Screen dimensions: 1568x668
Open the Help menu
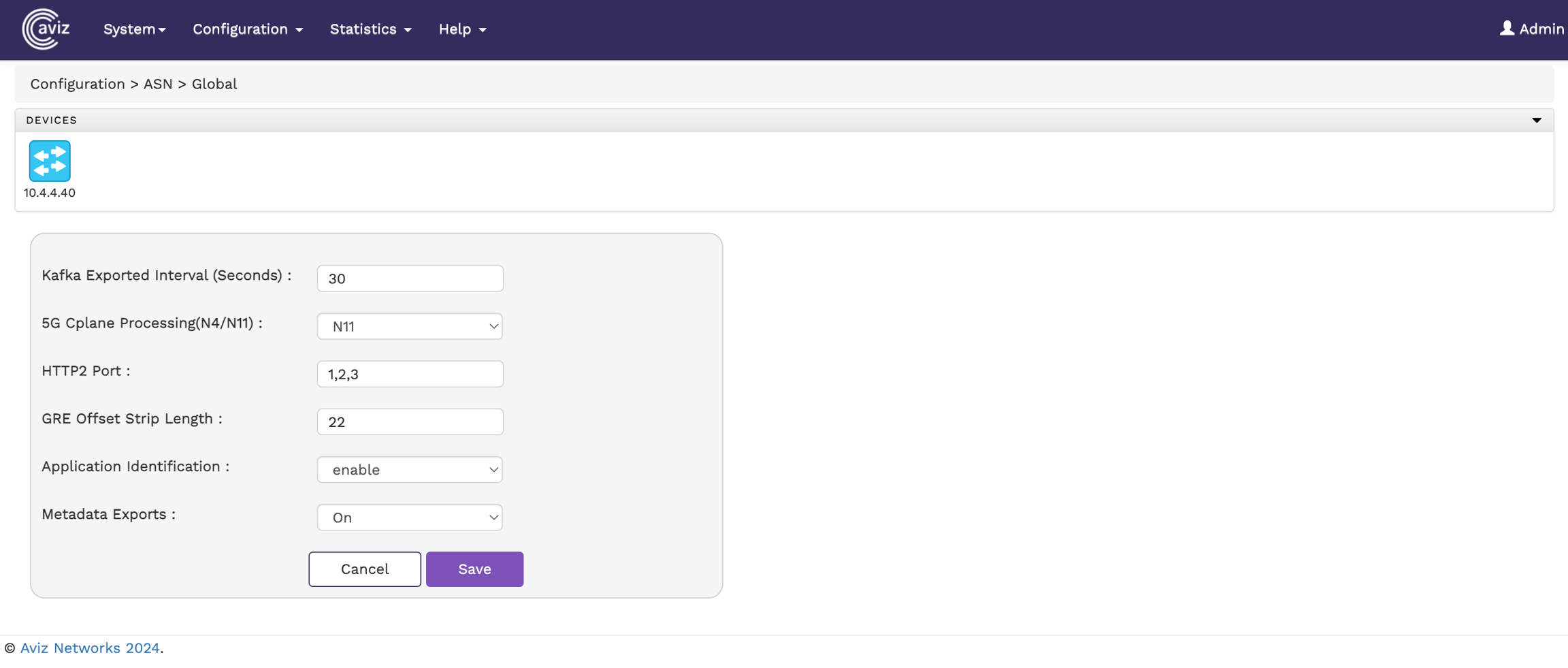click(x=462, y=29)
